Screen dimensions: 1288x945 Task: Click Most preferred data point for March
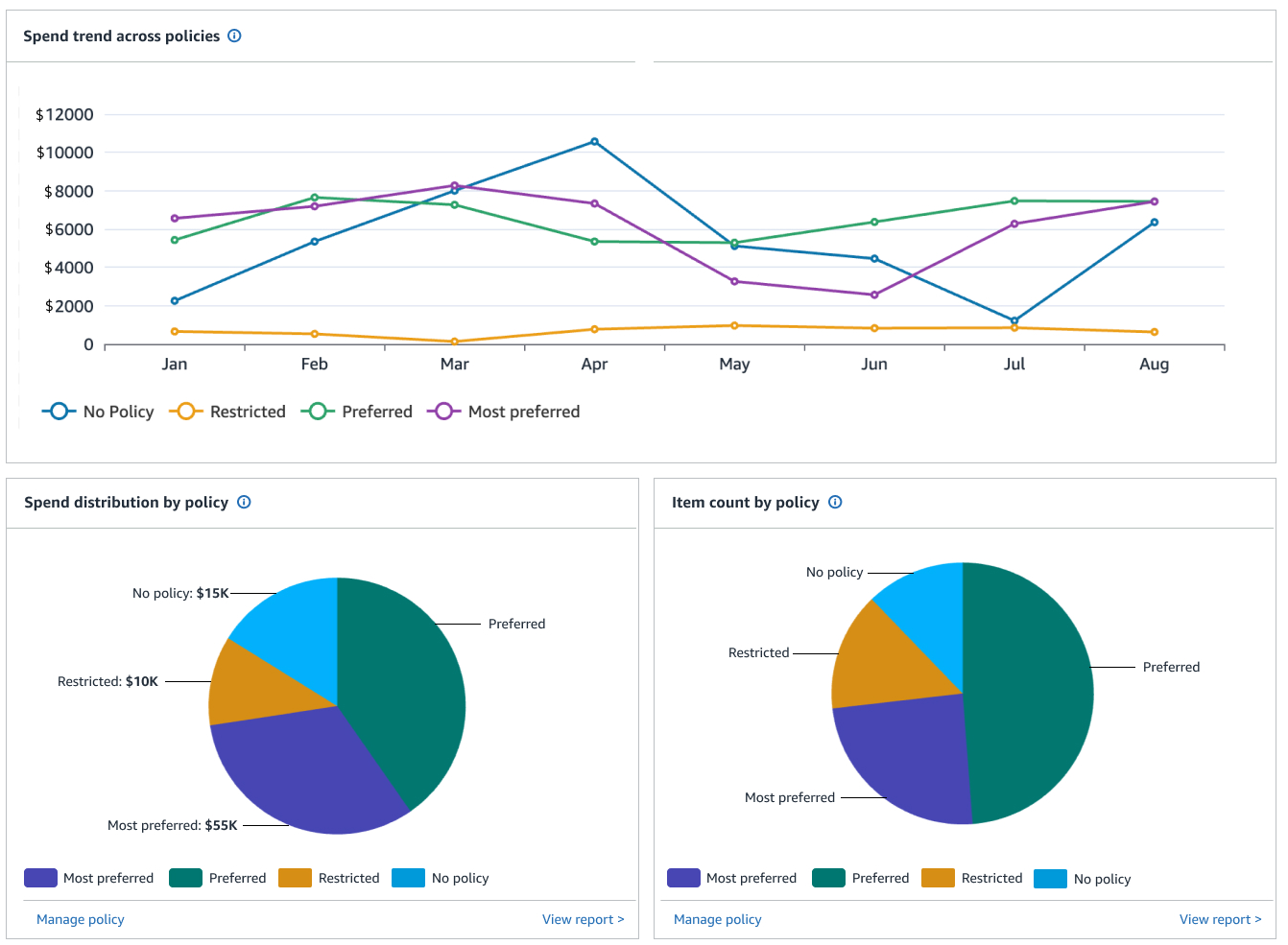click(455, 186)
